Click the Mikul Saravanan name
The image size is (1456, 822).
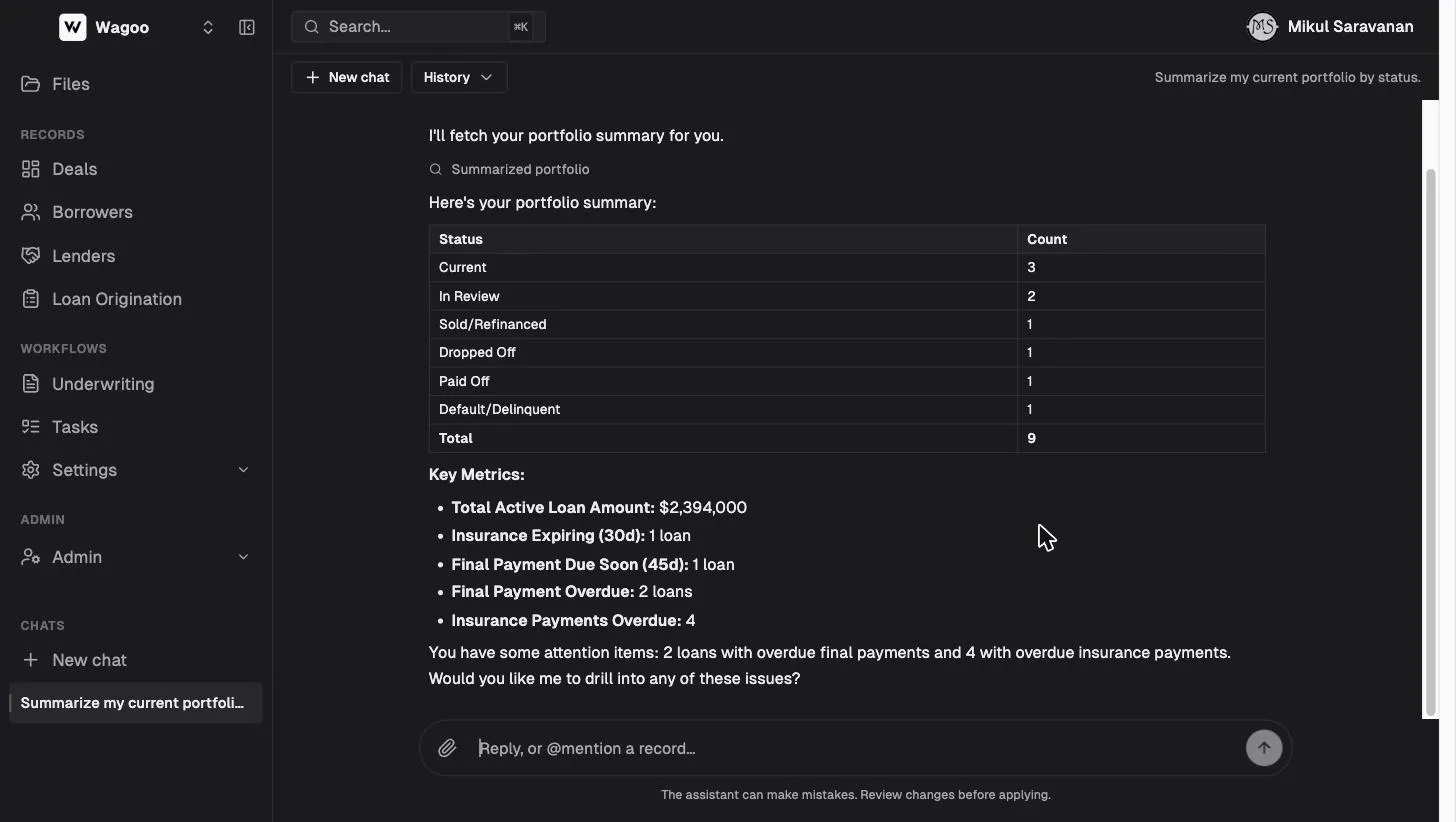click(x=1350, y=27)
